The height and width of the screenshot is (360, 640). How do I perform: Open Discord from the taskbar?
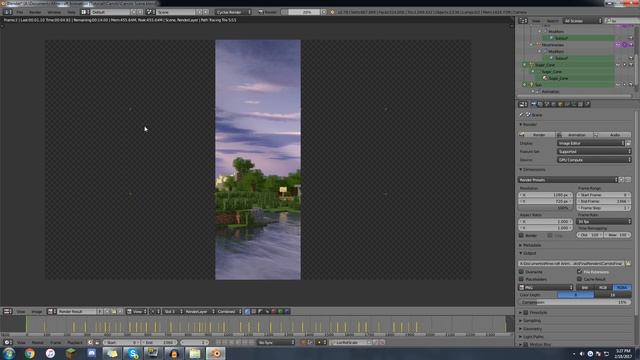91,353
